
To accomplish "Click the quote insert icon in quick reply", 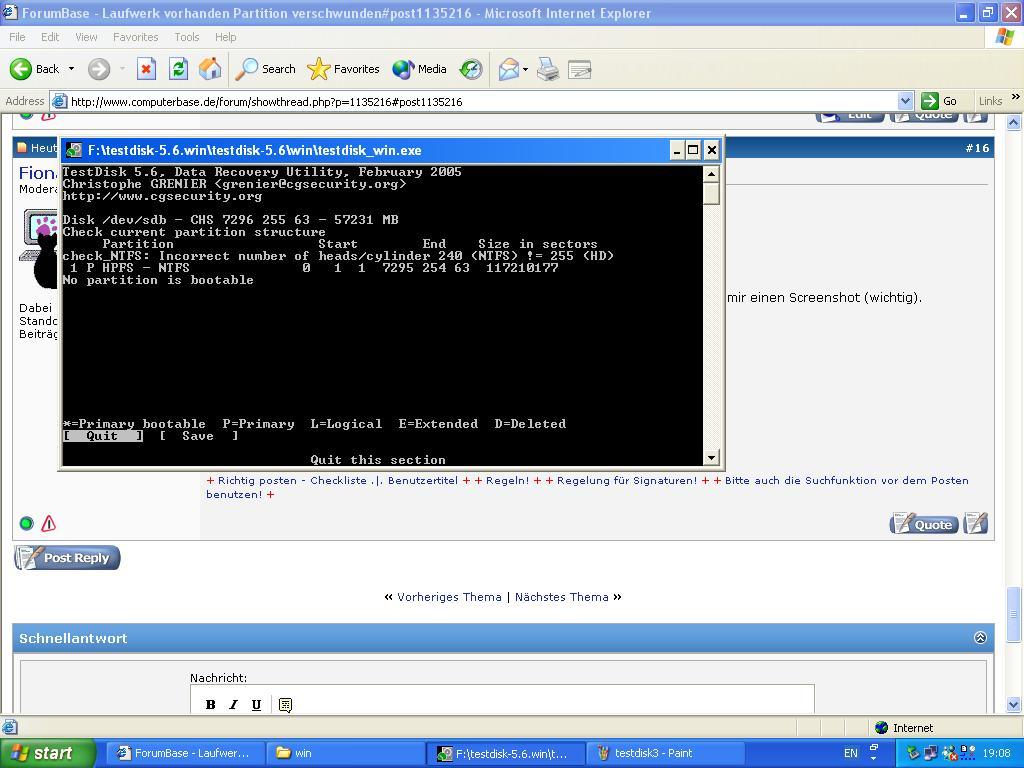I will [285, 705].
